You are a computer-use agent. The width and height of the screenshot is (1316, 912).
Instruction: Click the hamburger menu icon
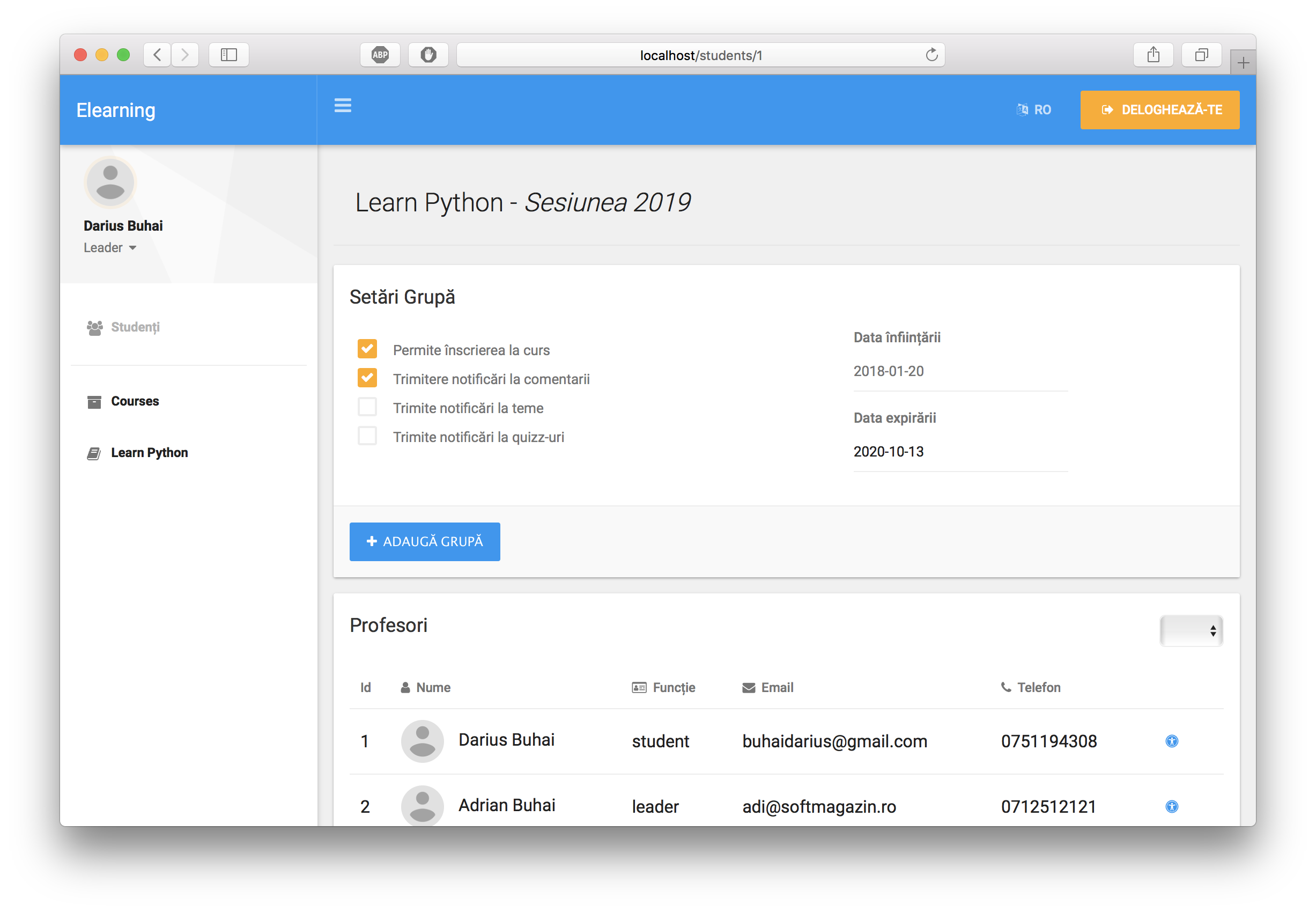[342, 105]
